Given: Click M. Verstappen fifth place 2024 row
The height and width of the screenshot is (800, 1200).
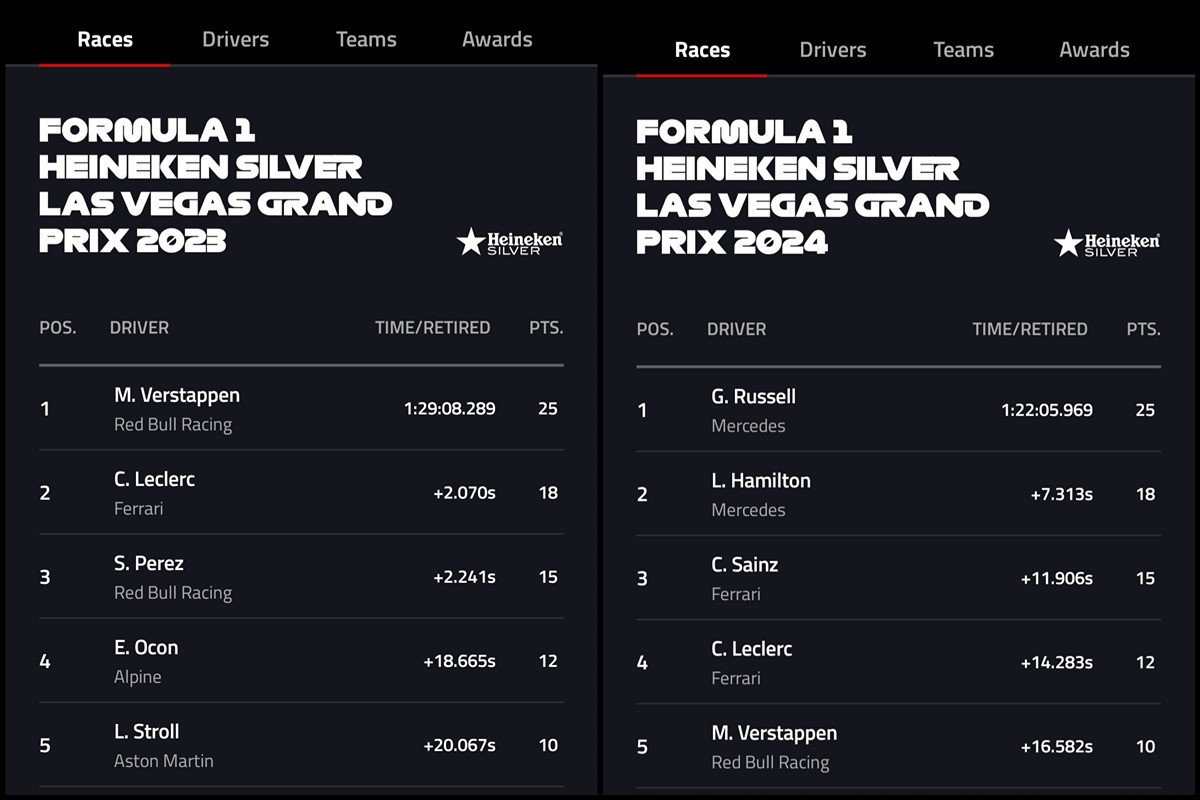Looking at the screenshot, I should click(x=897, y=746).
